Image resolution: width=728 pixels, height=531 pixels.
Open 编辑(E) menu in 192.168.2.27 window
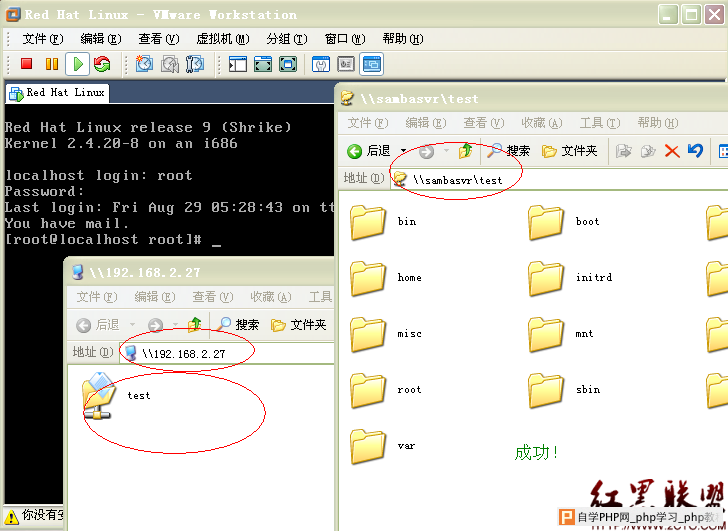(155, 297)
